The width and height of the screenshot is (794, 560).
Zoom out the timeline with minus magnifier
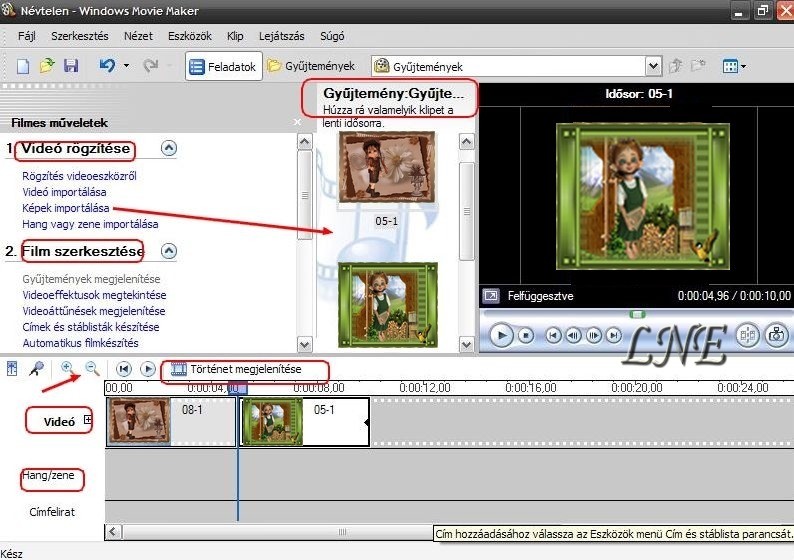point(92,368)
